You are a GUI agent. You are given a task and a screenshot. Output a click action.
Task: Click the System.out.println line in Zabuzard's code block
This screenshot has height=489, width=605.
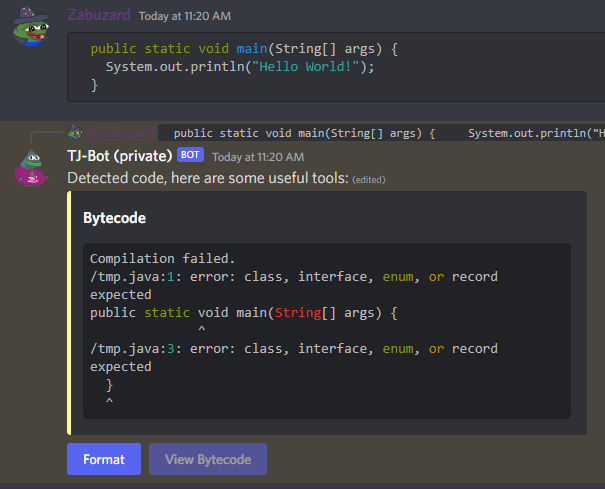click(x=240, y=67)
